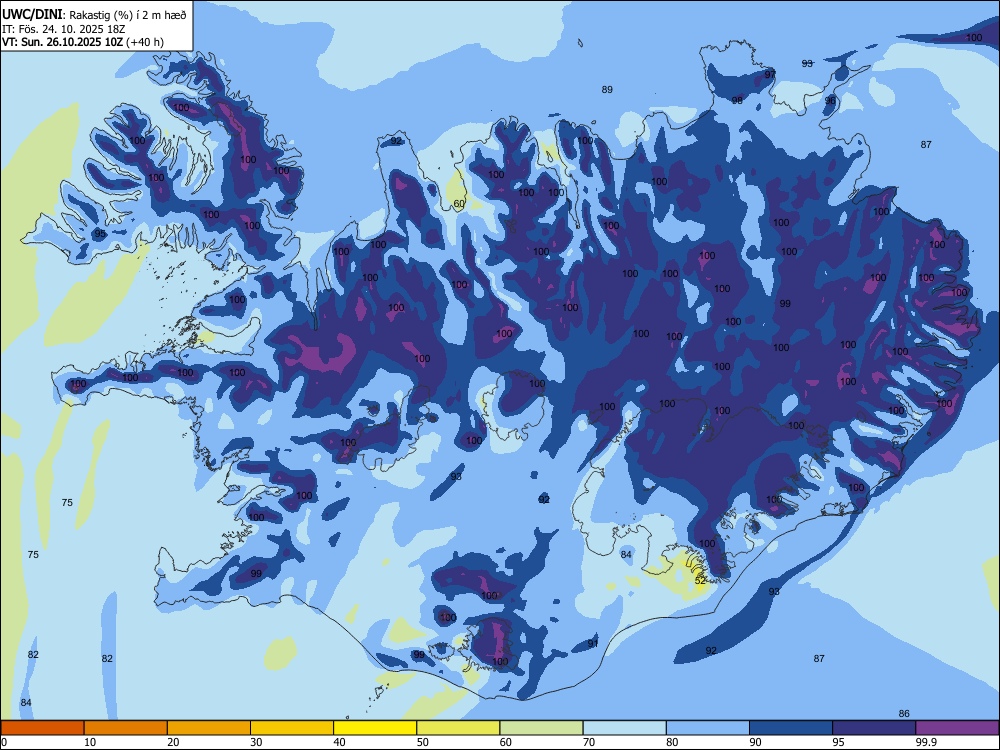Click the 0–10 dark orange legend swatch
Viewport: 1000px width, 750px height.
(x=42, y=728)
